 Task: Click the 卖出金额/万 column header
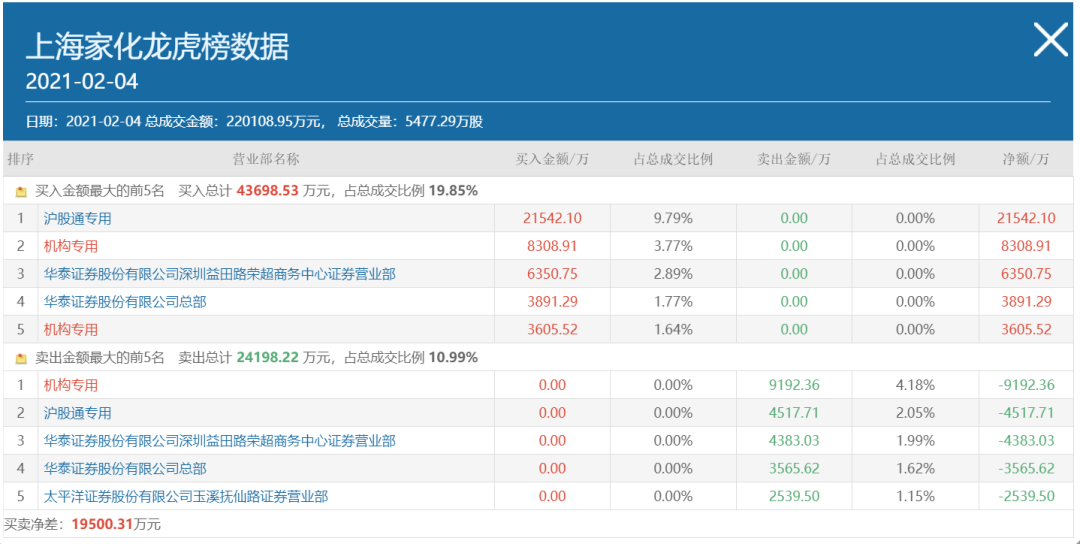[793, 160]
